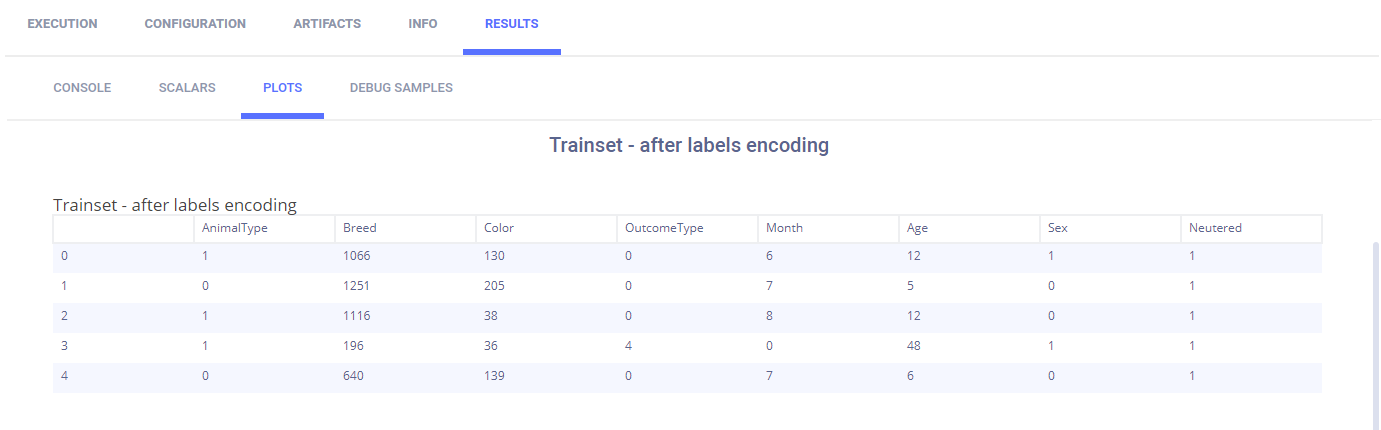This screenshot has width=1381, height=430.
Task: Switch to the Configuration tab
Action: pyautogui.click(x=195, y=24)
